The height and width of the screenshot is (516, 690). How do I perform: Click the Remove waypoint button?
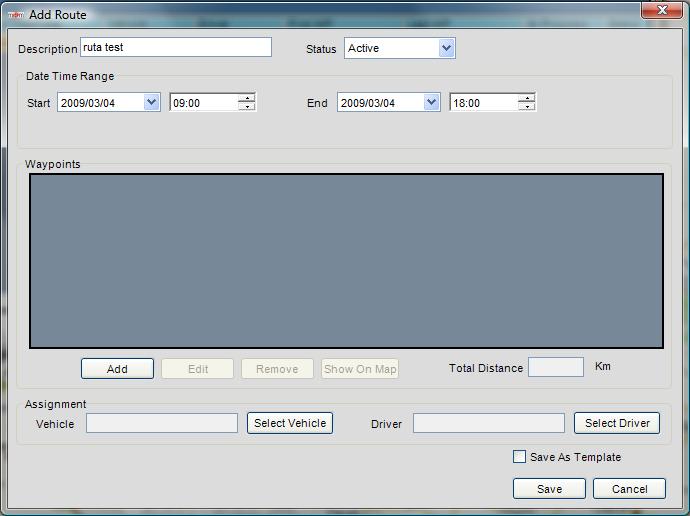click(x=277, y=369)
